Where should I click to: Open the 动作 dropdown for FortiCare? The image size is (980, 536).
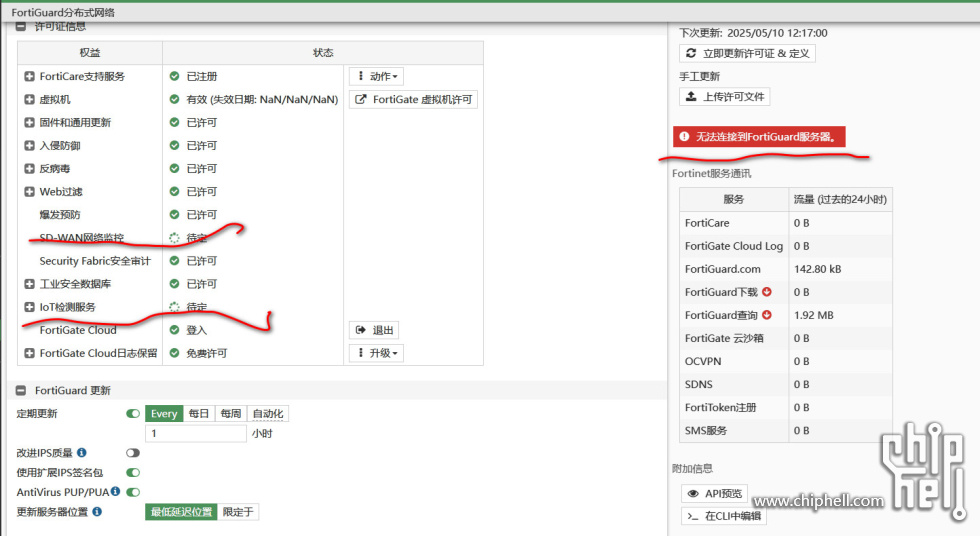(377, 76)
